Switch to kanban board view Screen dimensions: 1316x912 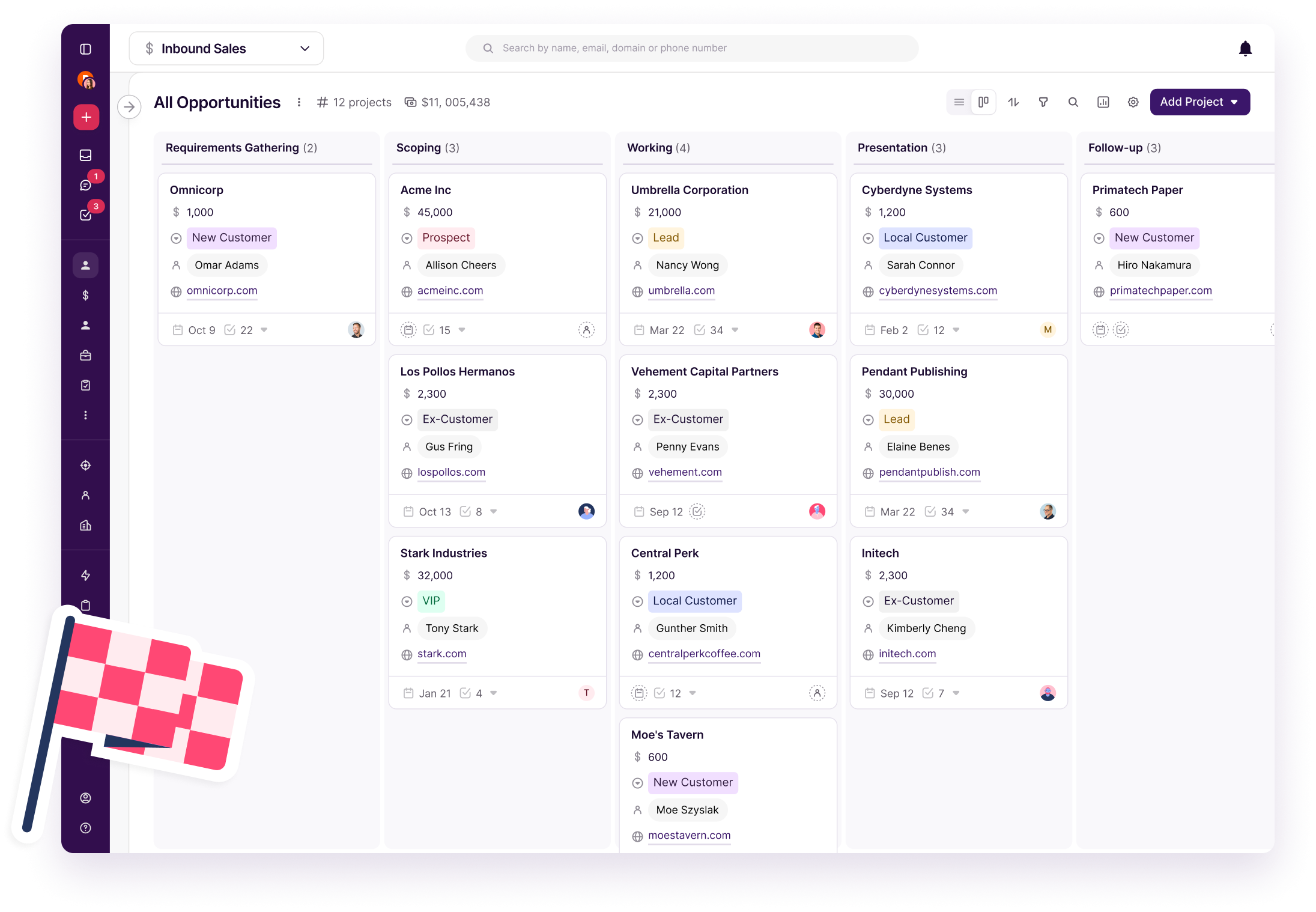(983, 102)
